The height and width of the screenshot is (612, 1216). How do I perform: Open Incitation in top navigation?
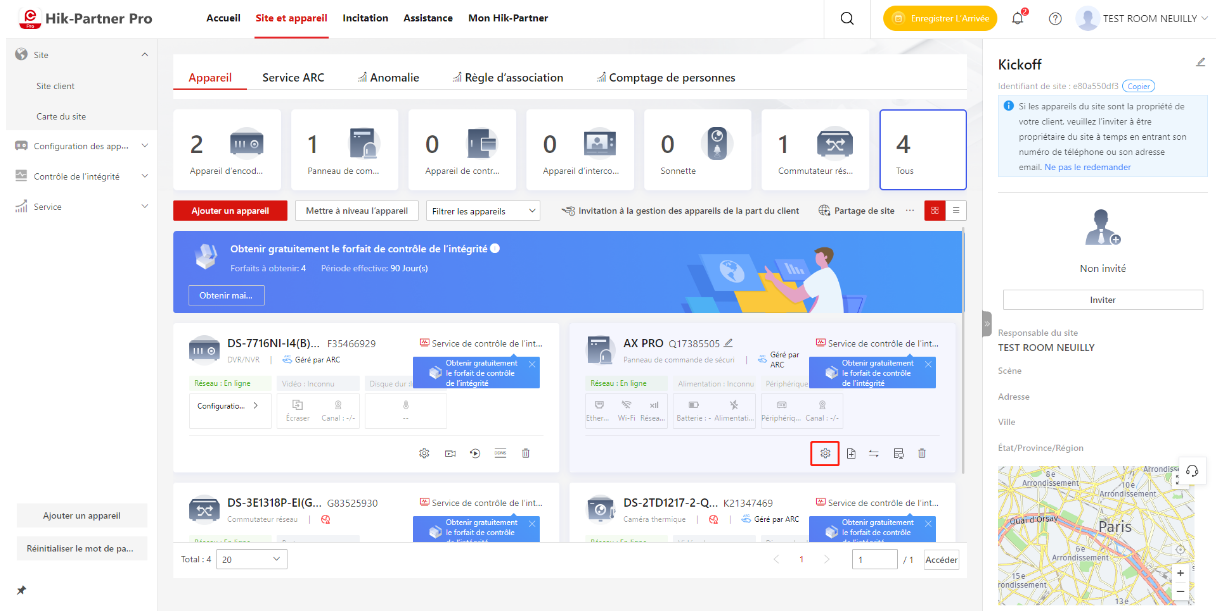[x=365, y=18]
